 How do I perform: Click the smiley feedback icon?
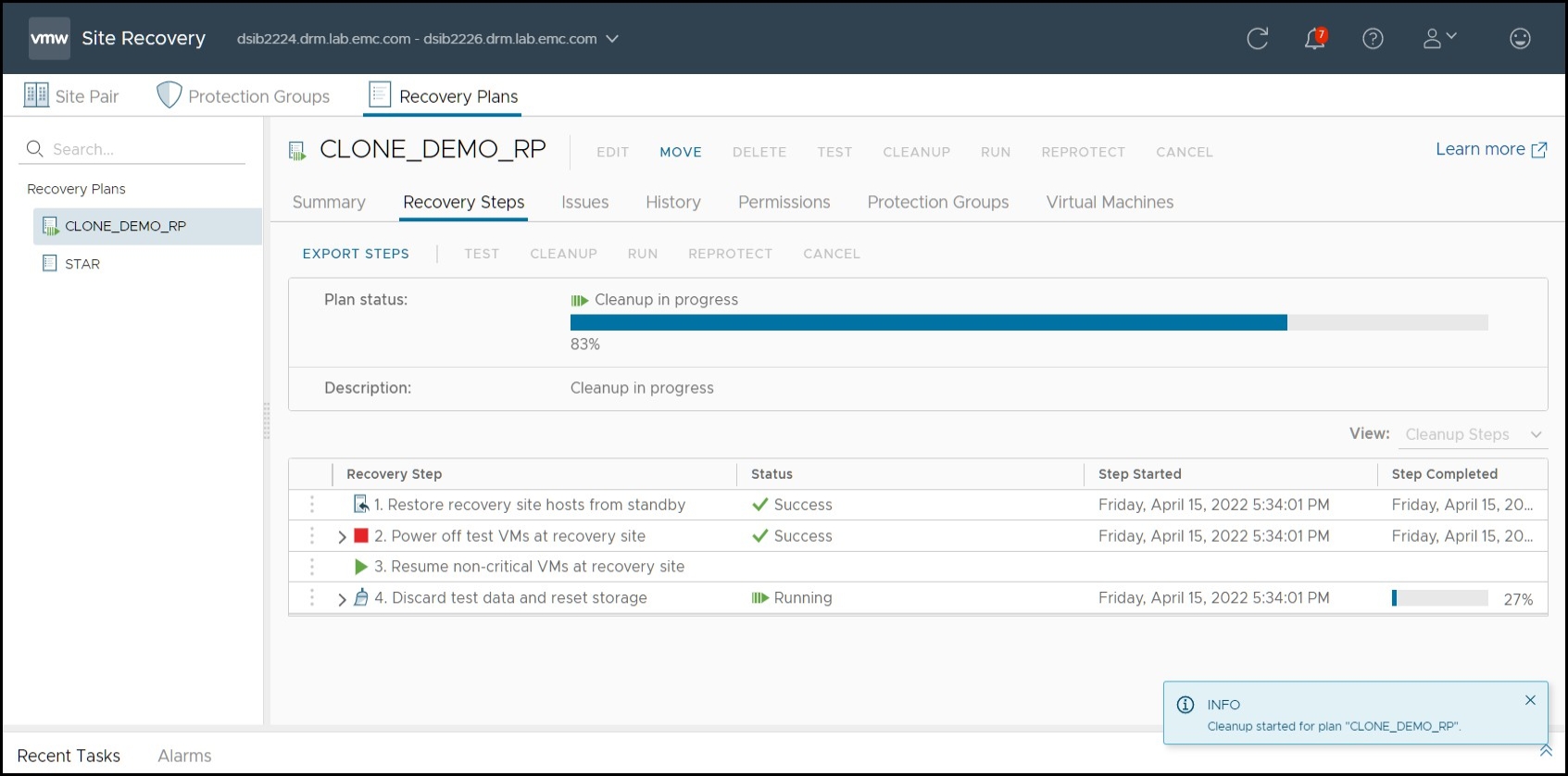(1520, 38)
